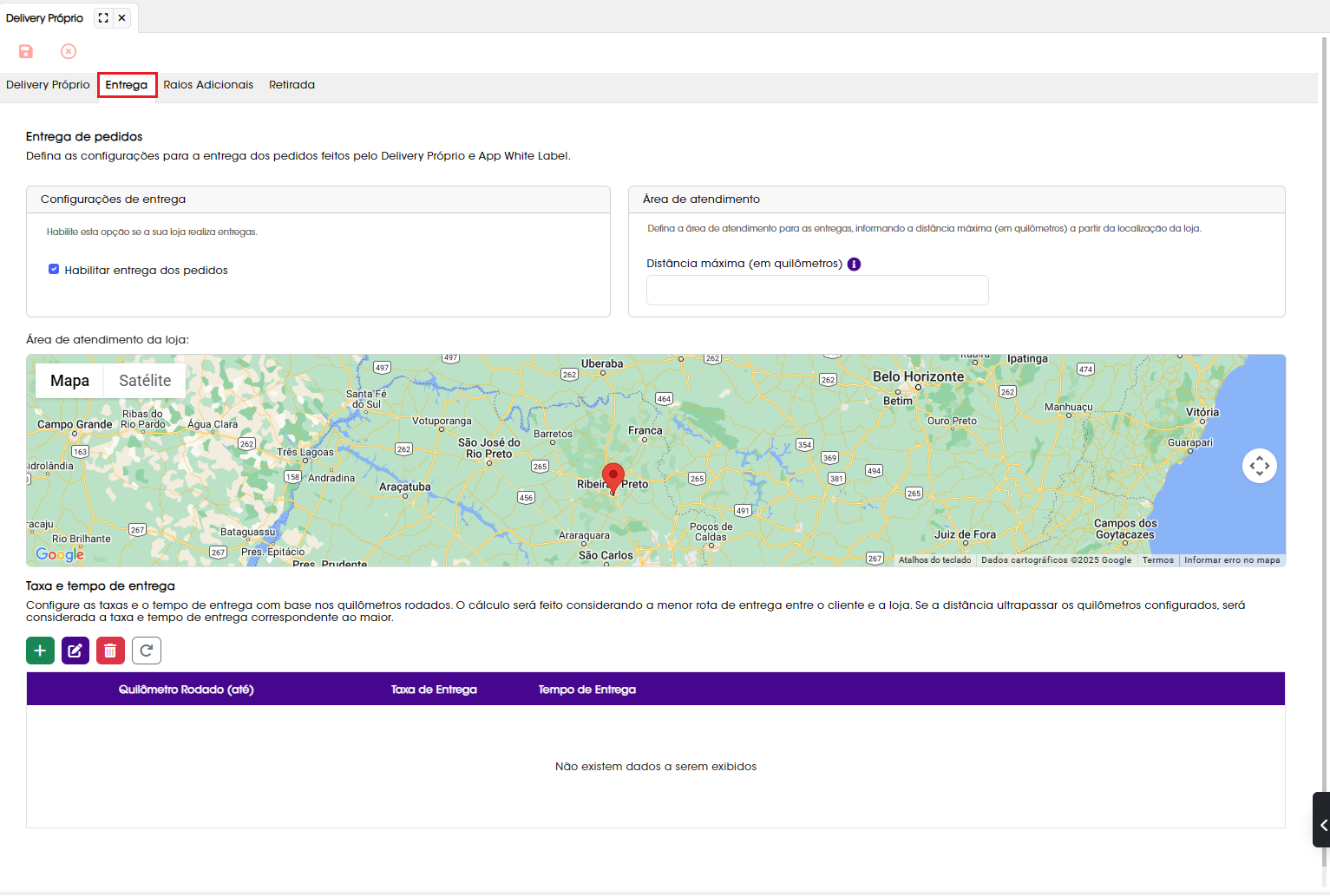The height and width of the screenshot is (896, 1330).
Task: Select the Entrega tab
Action: coord(127,85)
